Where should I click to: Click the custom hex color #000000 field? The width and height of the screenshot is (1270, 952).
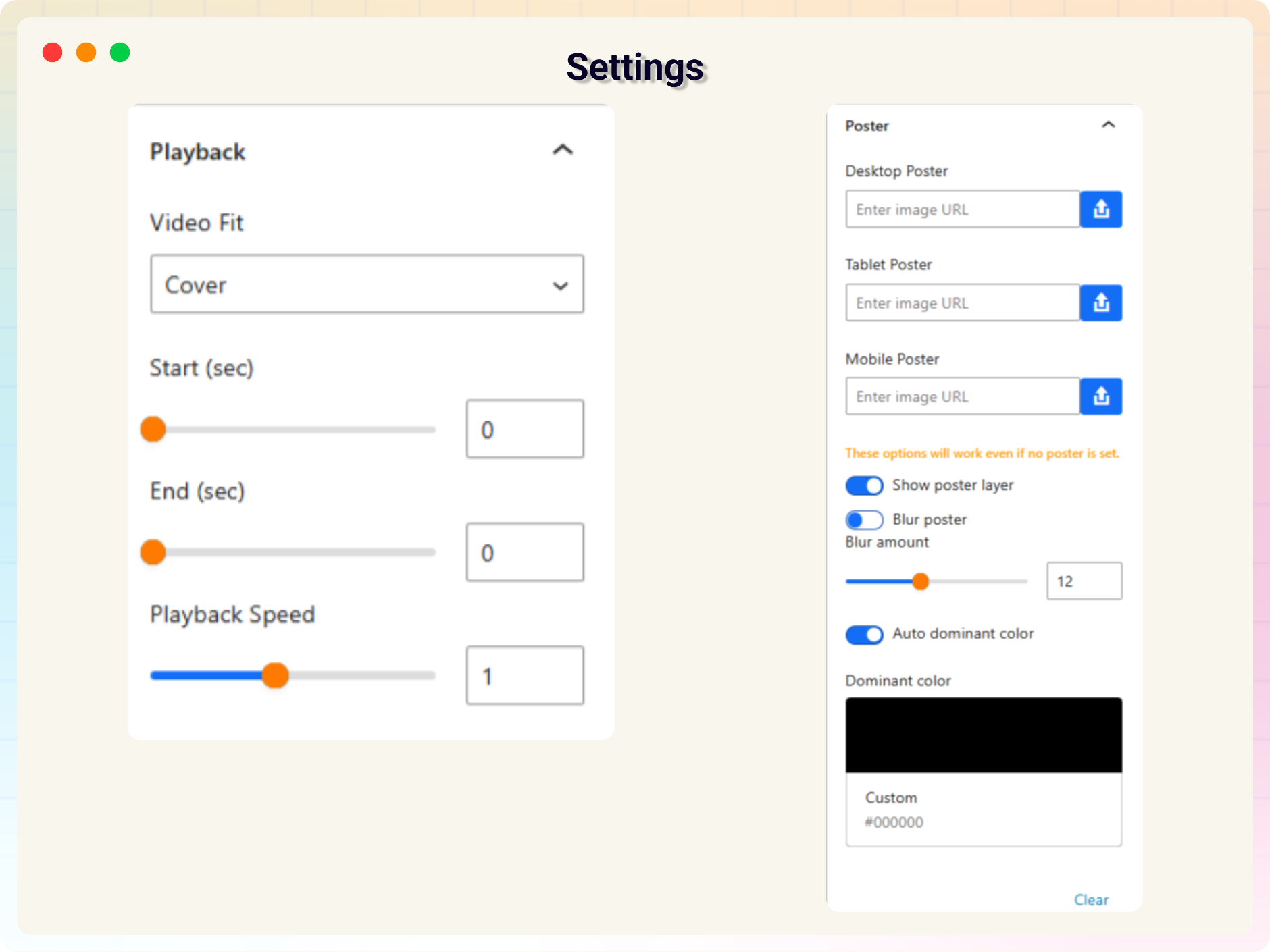(x=894, y=822)
